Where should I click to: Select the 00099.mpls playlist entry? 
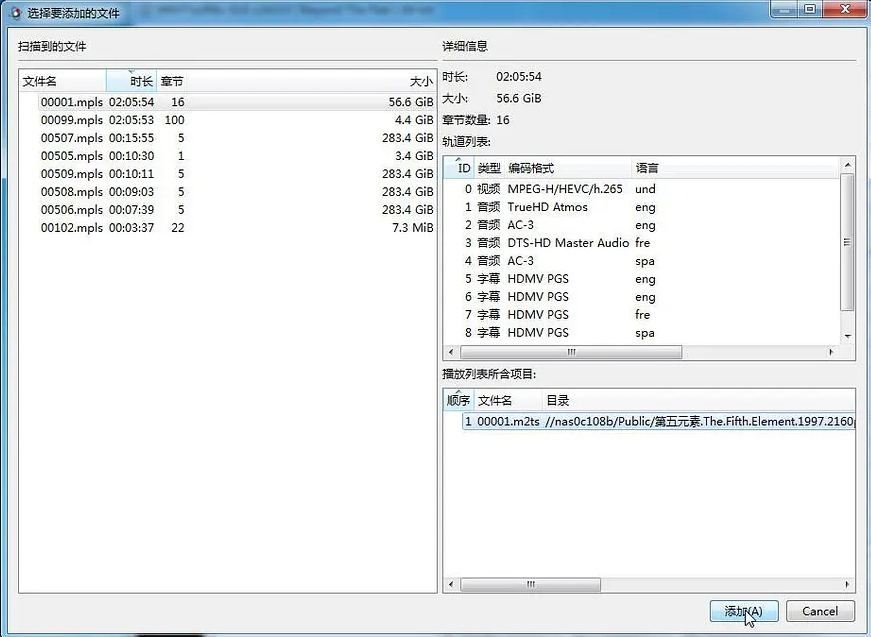71,120
